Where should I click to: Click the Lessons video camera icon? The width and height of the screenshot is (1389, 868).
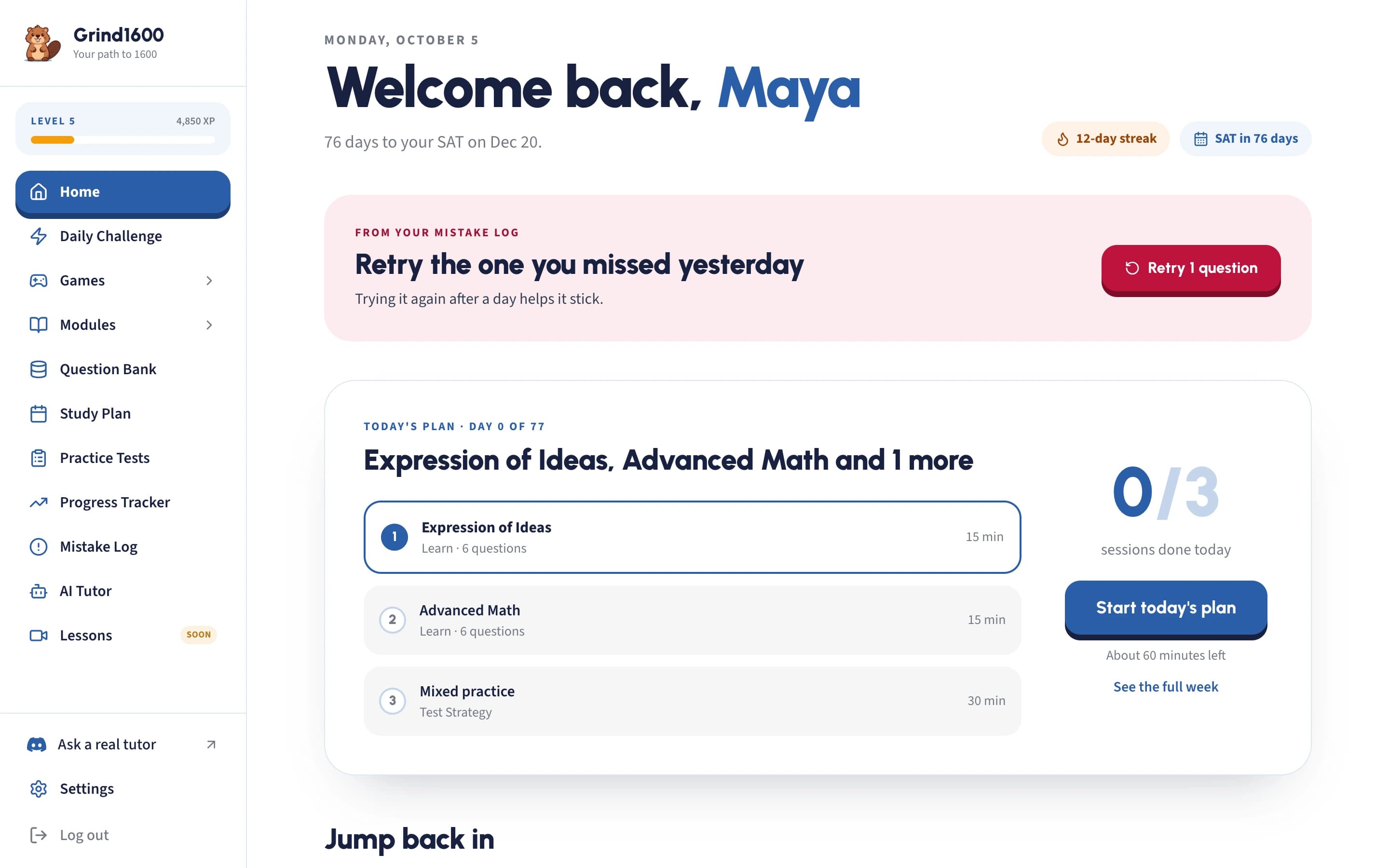(39, 636)
